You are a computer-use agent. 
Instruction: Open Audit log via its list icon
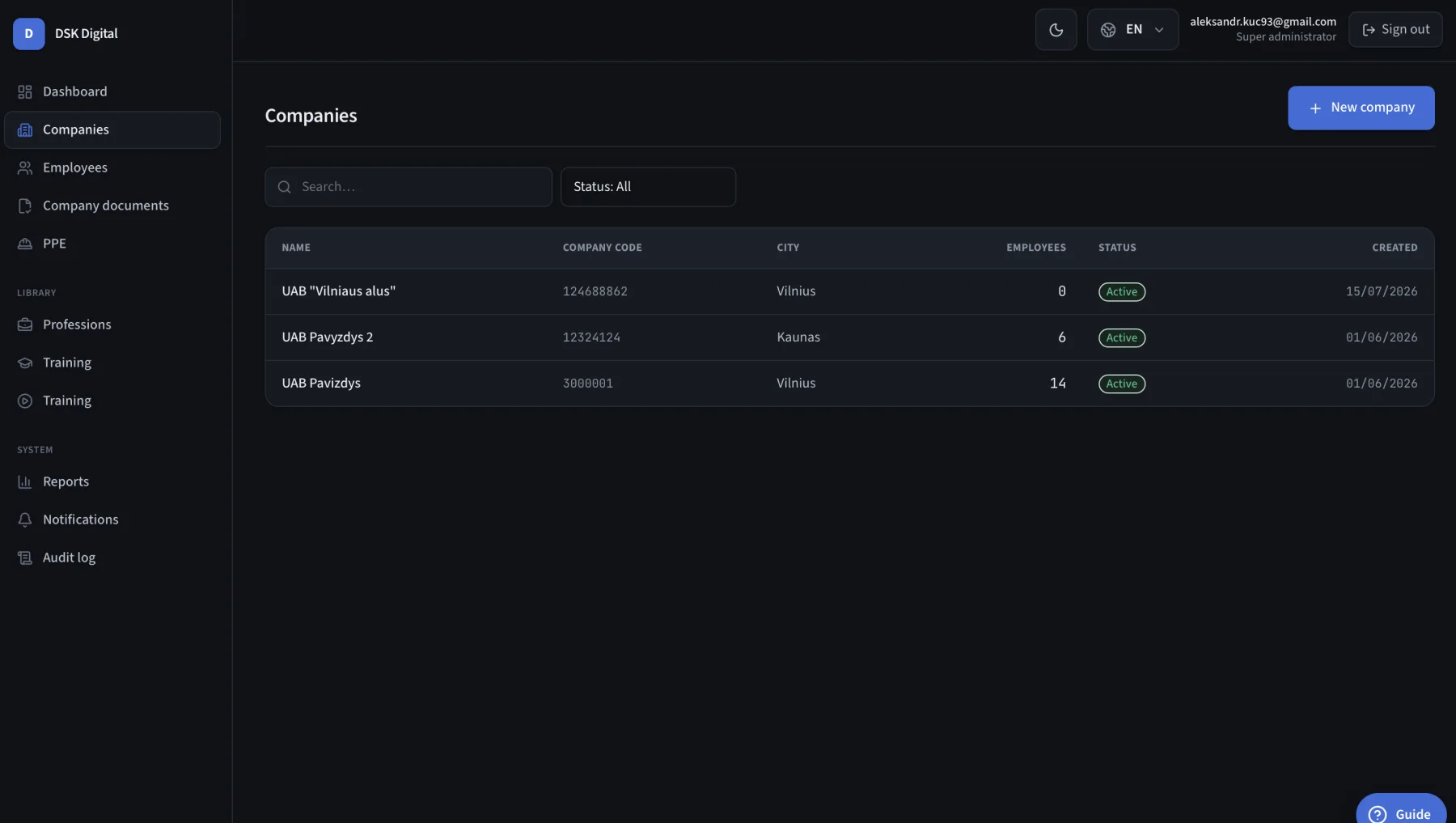[x=25, y=558]
